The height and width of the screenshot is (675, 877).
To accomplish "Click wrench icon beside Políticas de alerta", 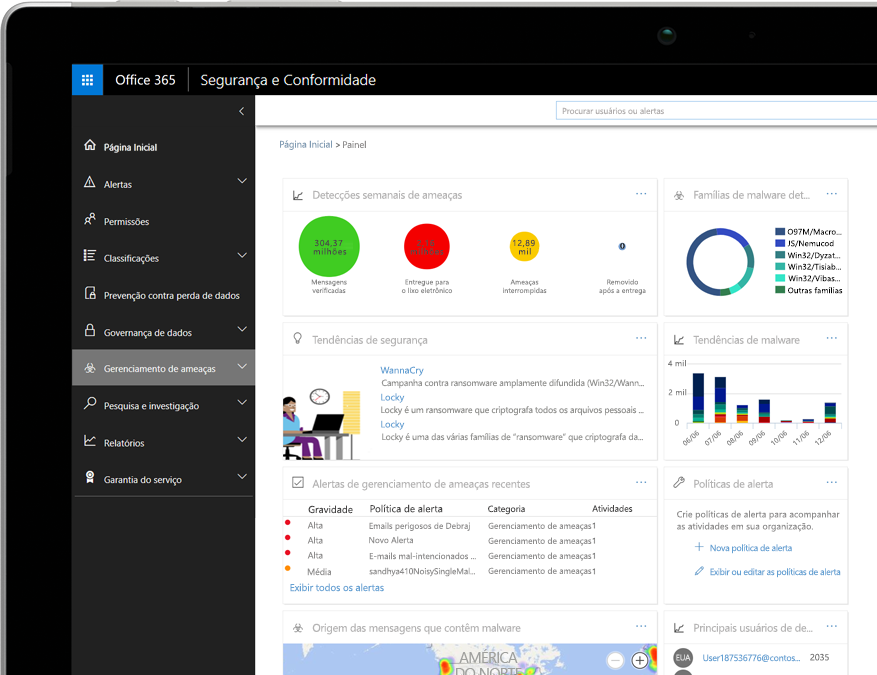I will pyautogui.click(x=679, y=483).
